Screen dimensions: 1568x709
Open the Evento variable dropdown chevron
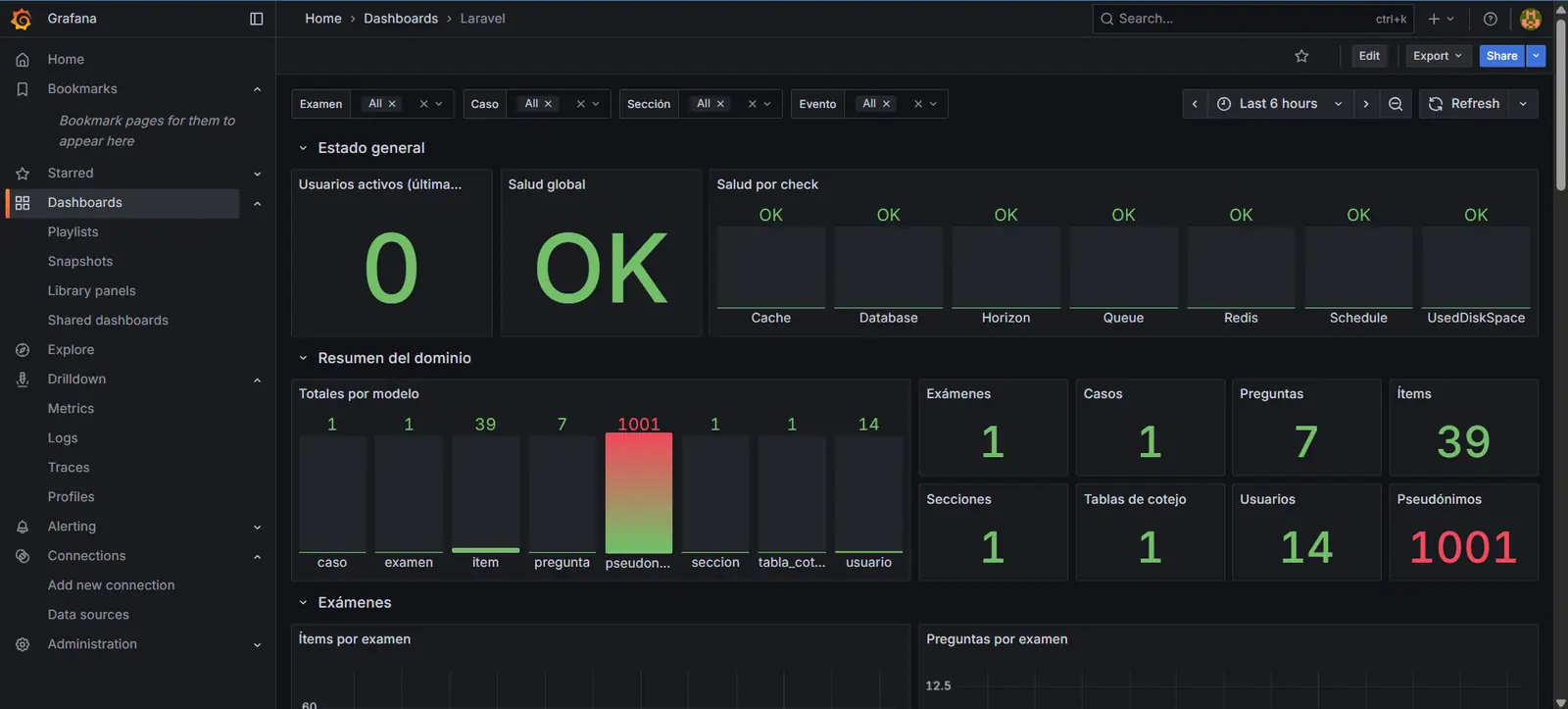tap(933, 104)
